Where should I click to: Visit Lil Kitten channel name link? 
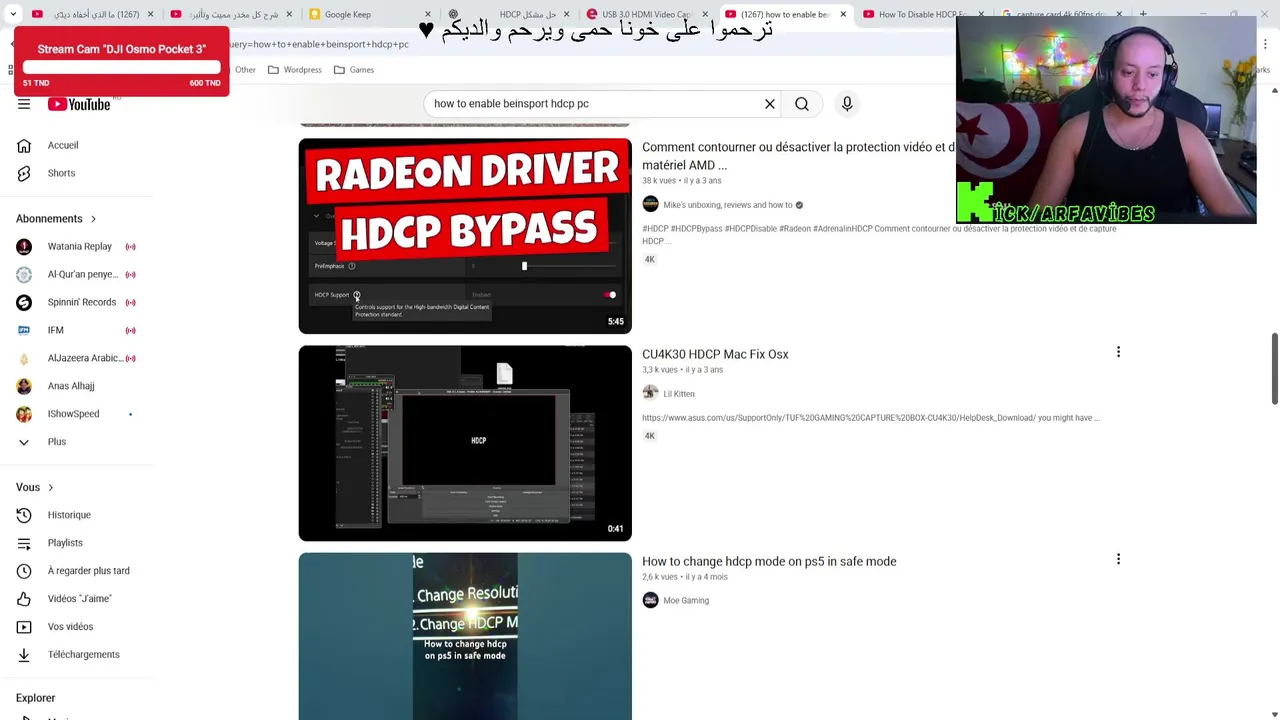(679, 394)
